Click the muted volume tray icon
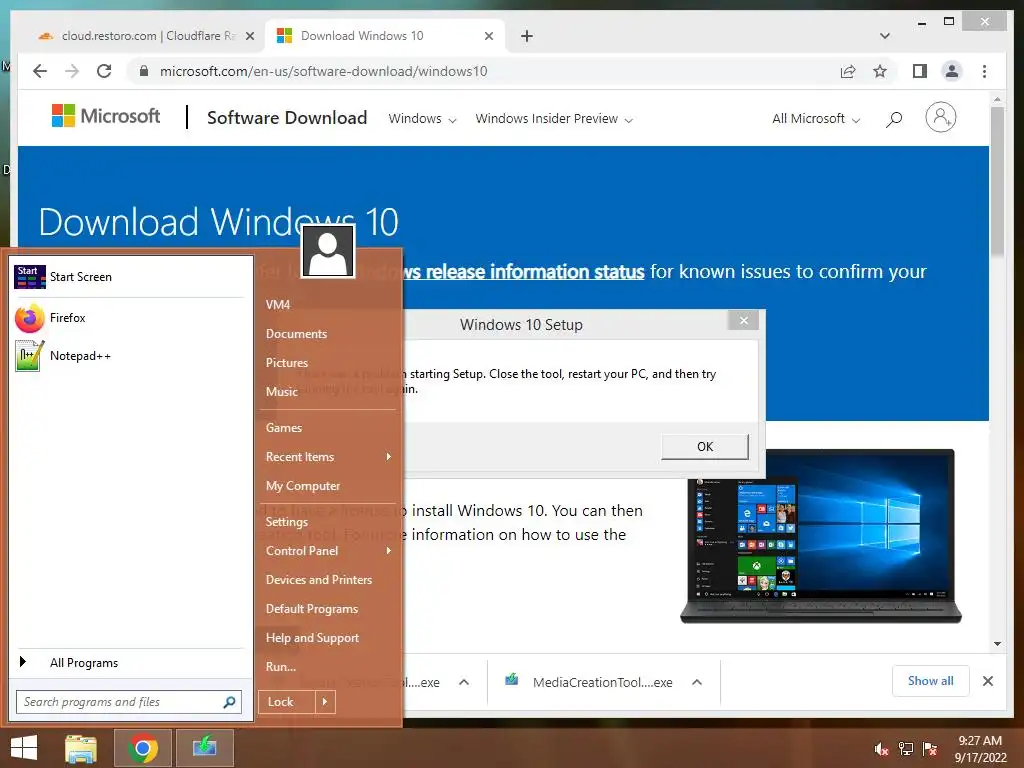 pyautogui.click(x=881, y=749)
